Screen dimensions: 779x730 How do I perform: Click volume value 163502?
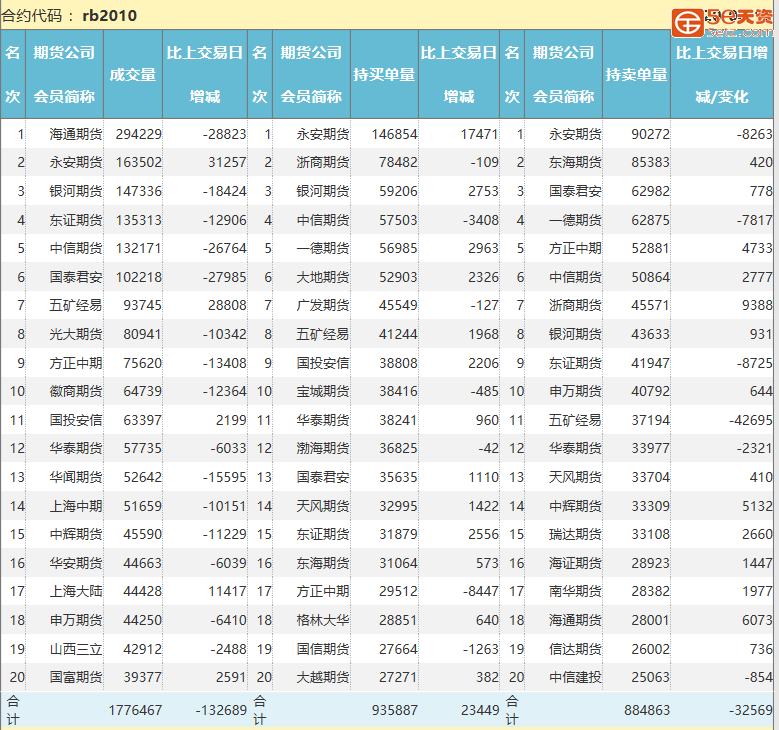tap(139, 162)
